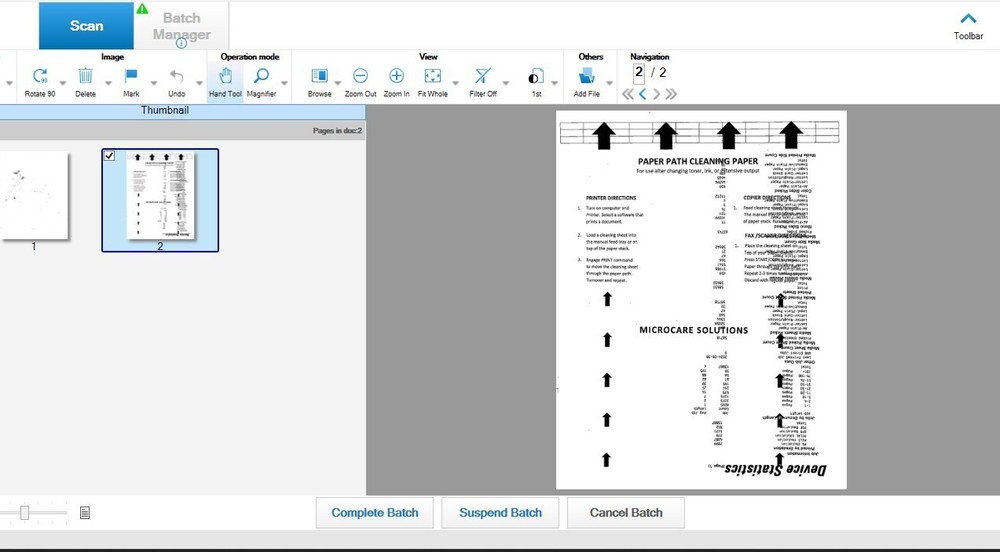Click page list icon beside slider

pos(85,512)
